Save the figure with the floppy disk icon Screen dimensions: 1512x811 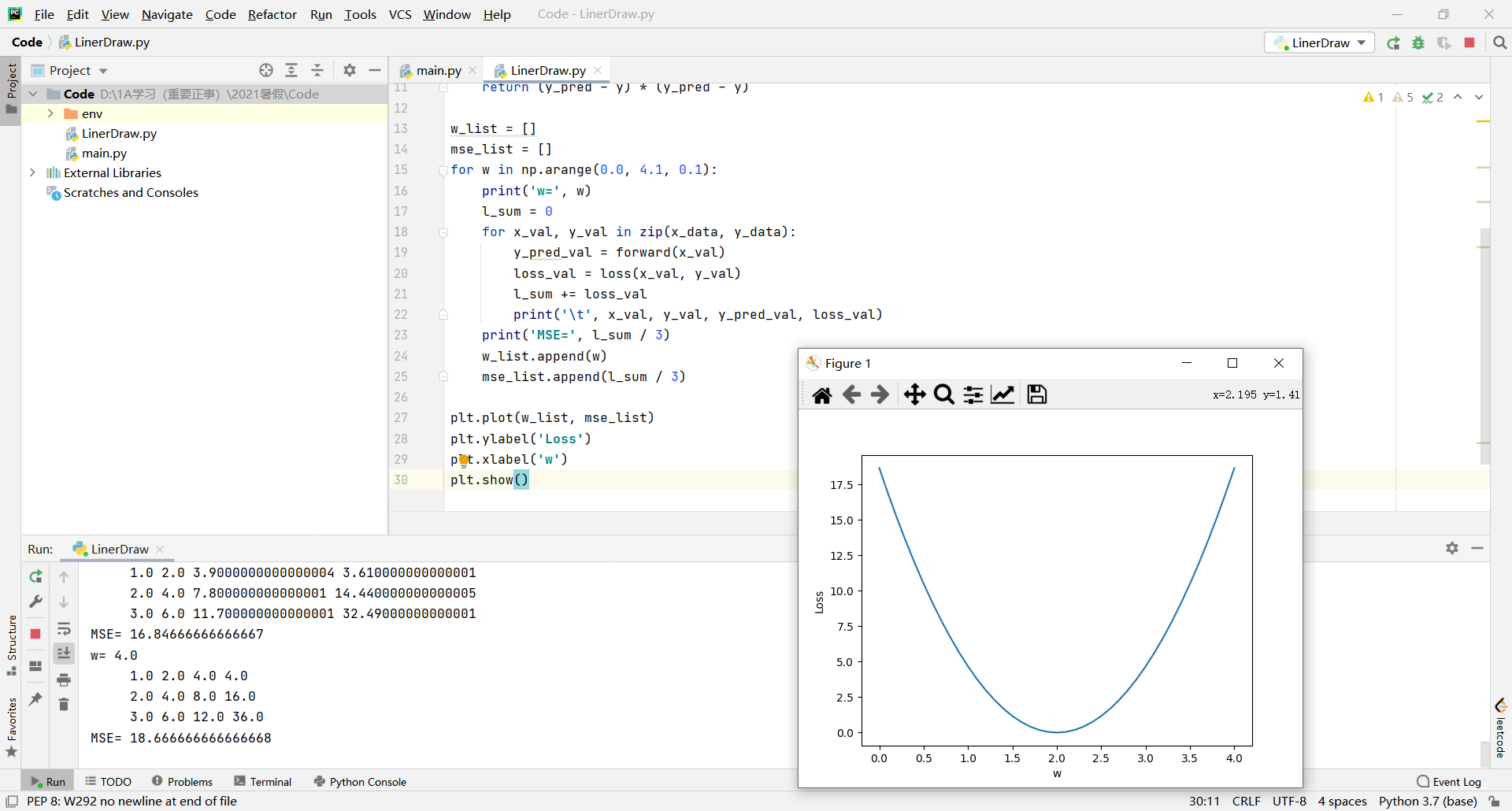click(x=1037, y=394)
